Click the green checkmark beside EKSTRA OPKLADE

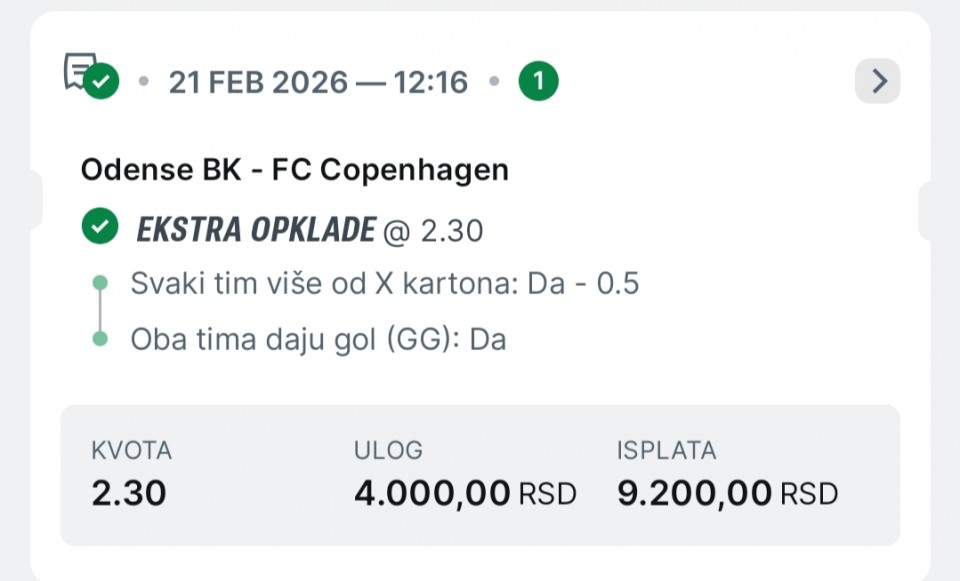(98, 229)
